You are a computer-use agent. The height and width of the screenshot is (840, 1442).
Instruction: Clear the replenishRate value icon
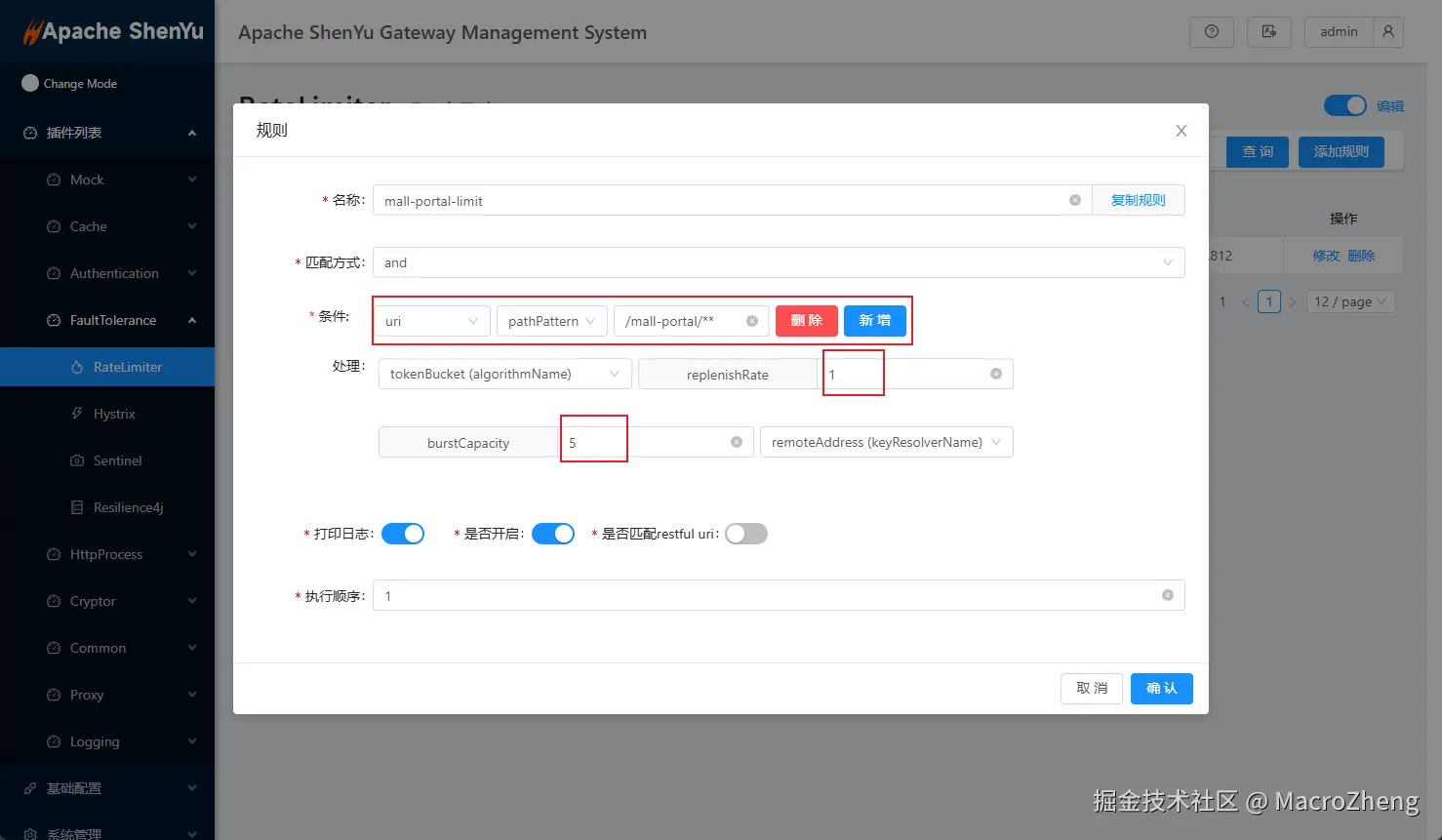[x=996, y=374]
